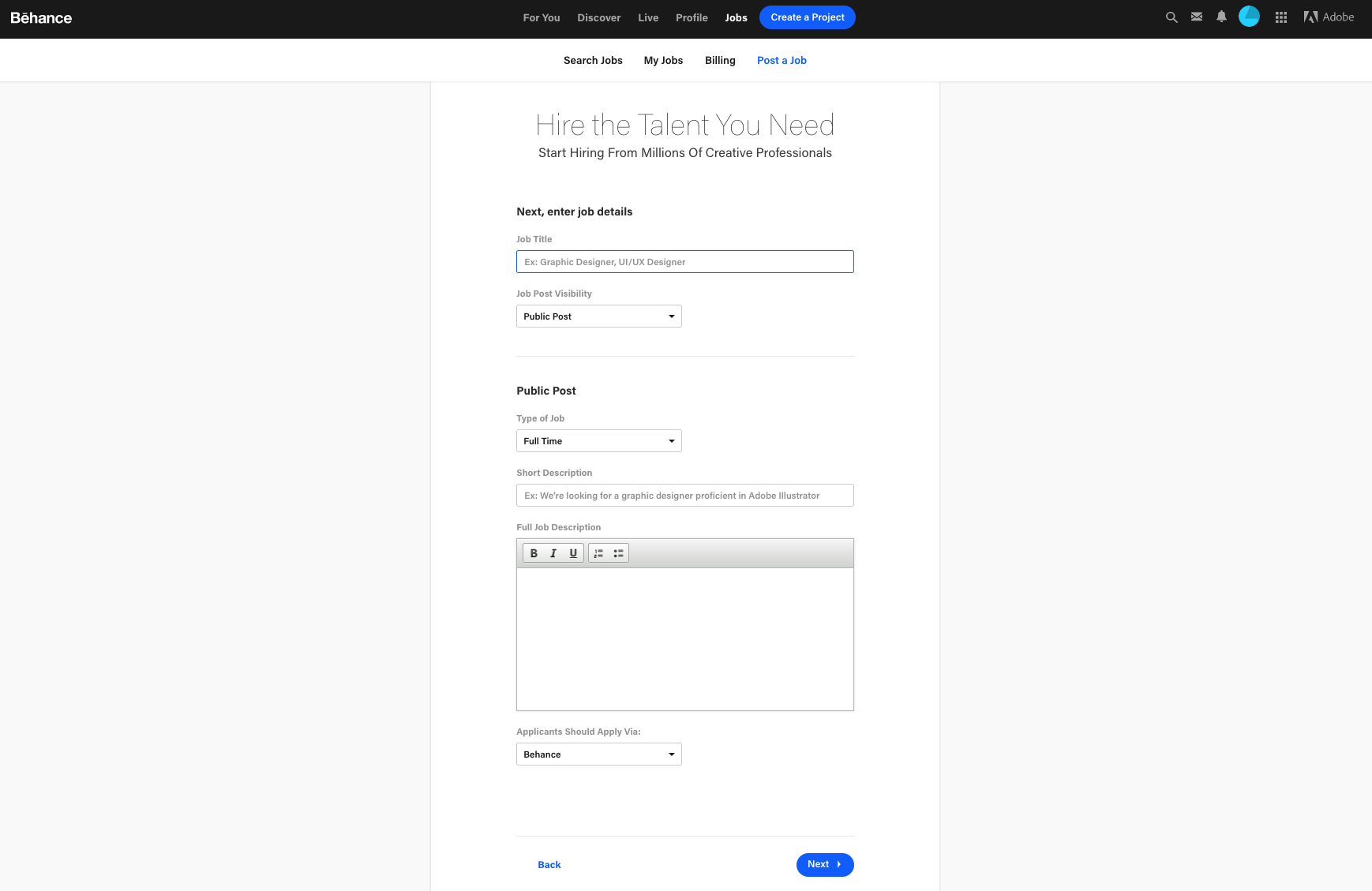Go to Profile in top nav
This screenshot has width=1372, height=891.
692,17
